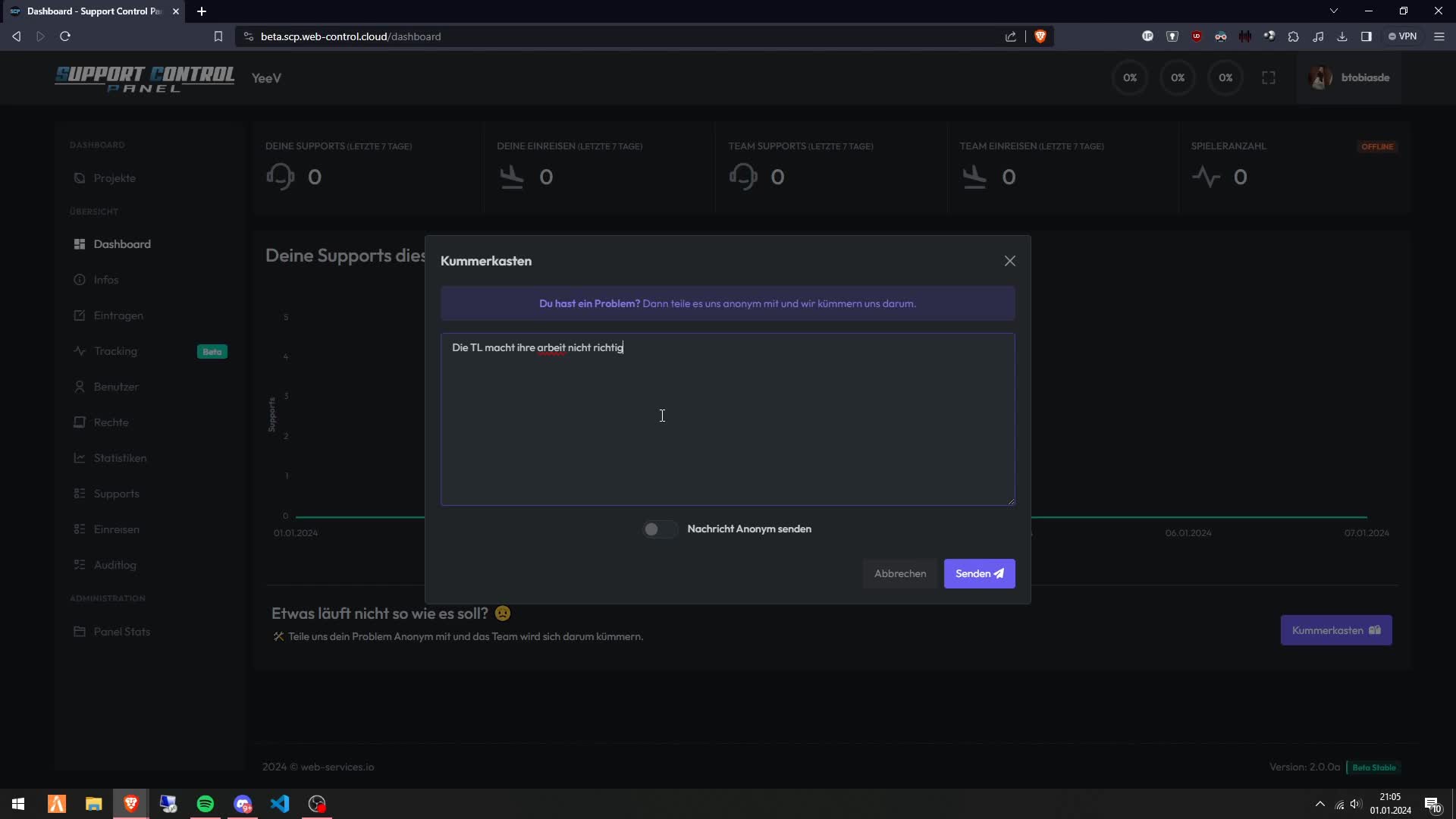Viewport: 1456px width, 819px height.
Task: Toggle the Brave Shields icon
Action: point(1040,36)
